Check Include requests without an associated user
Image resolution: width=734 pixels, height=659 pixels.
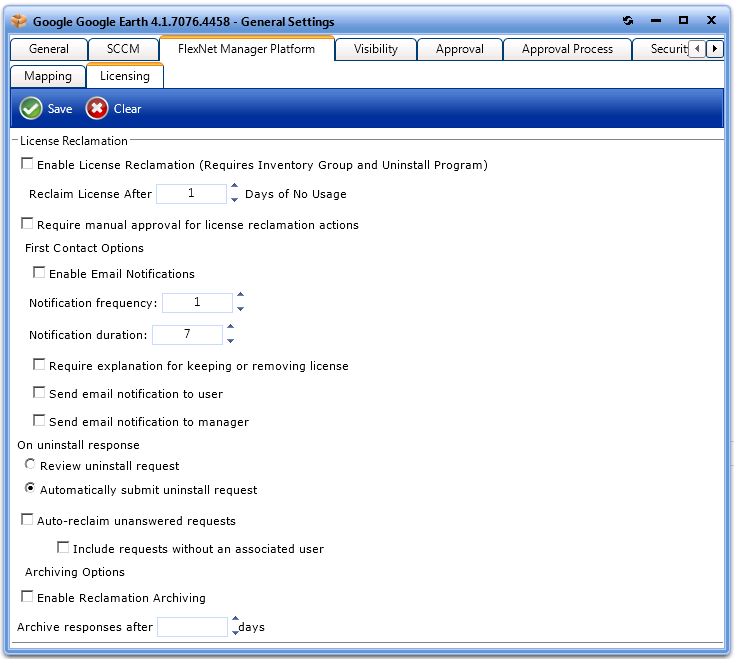click(63, 547)
